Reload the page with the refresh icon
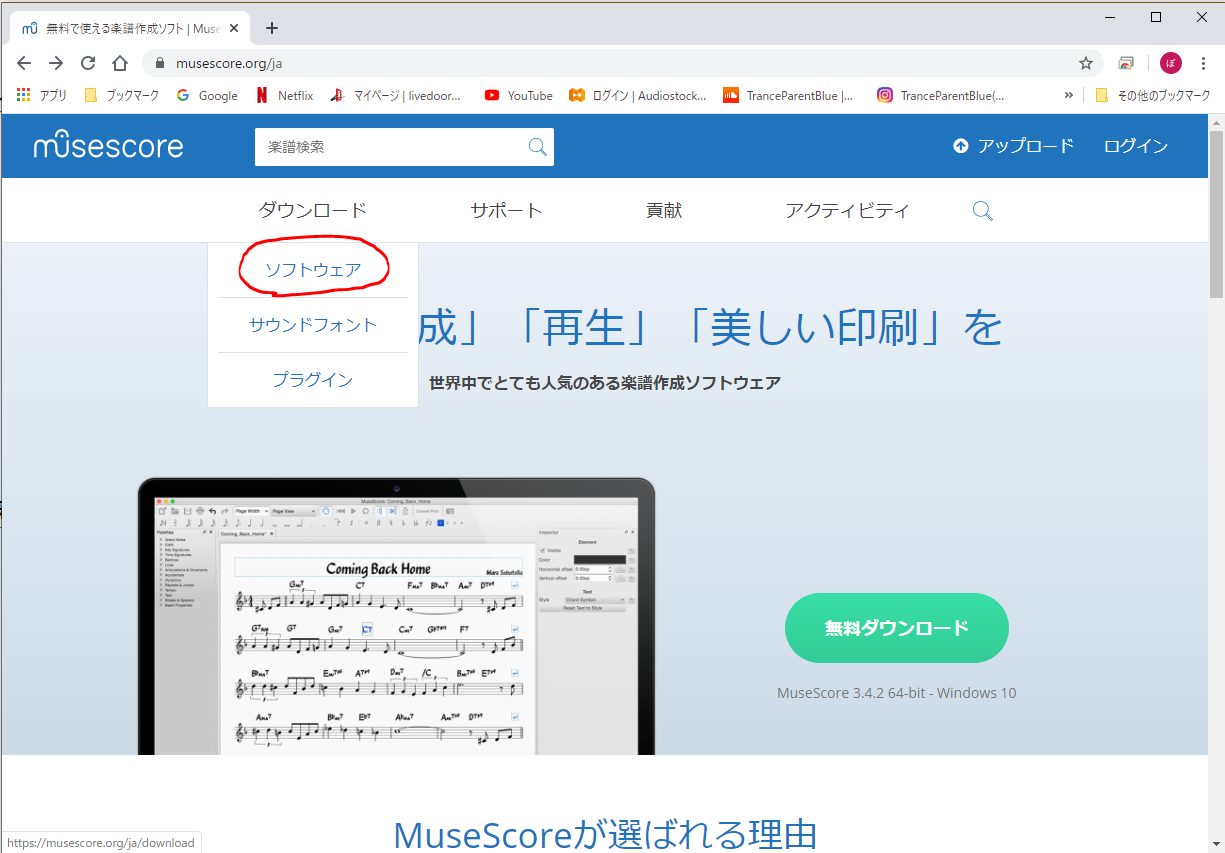Screen dimensions: 1225x853 point(88,63)
